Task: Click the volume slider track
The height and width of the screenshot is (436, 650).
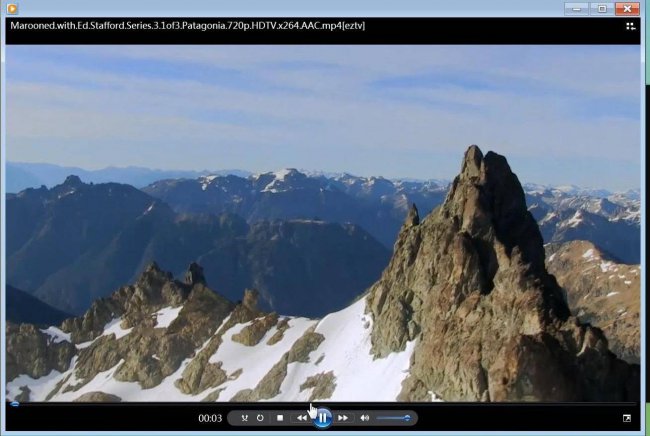Action: click(x=393, y=418)
